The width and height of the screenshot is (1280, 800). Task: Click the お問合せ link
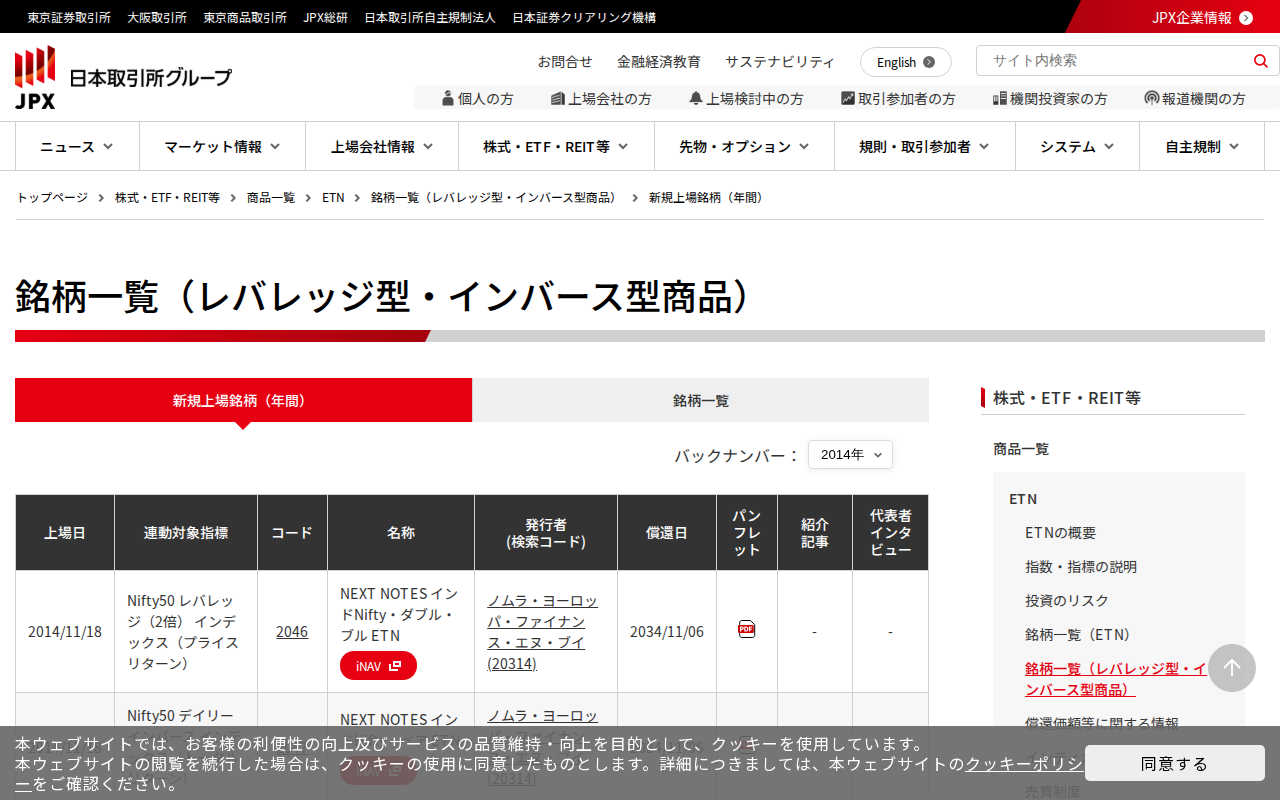click(565, 62)
